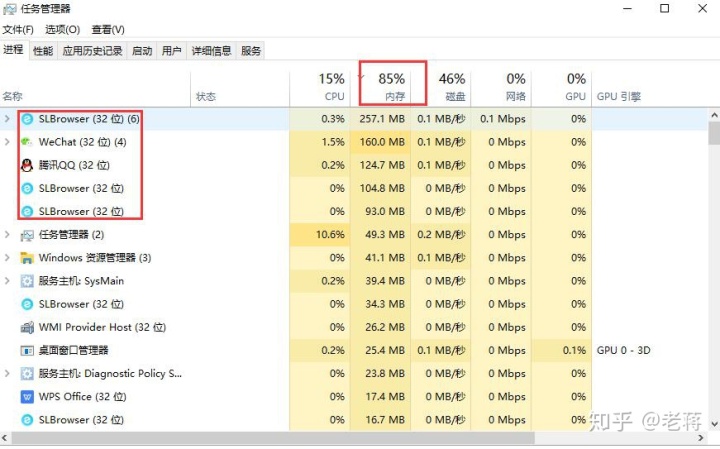Open the 选项(O) menu
Image resolution: width=720 pixels, height=449 pixels.
62,30
